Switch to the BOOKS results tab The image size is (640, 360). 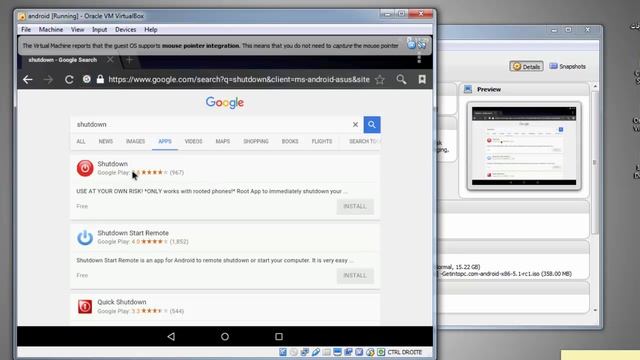290,141
